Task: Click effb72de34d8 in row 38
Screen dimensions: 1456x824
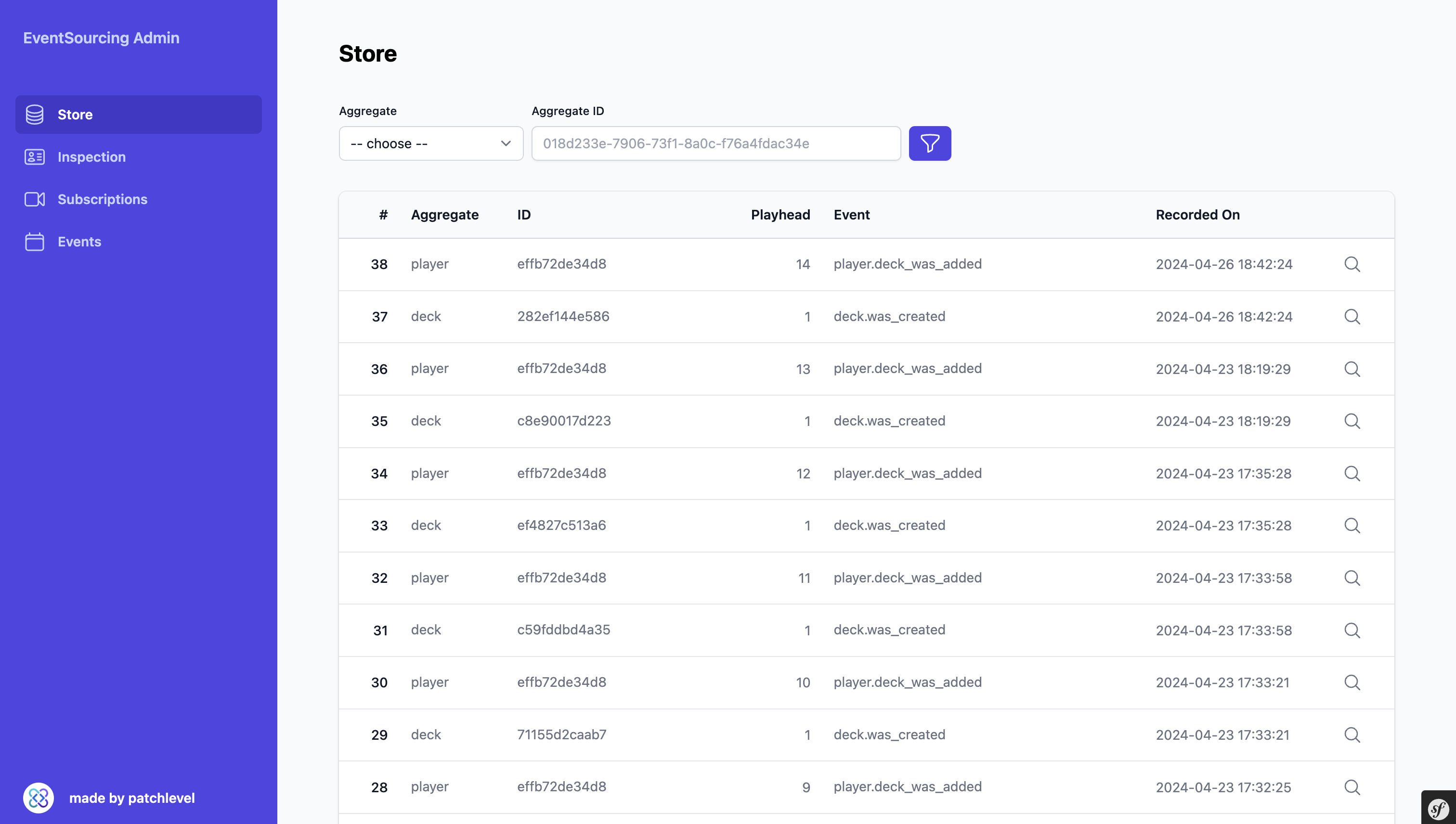Action: (x=561, y=264)
